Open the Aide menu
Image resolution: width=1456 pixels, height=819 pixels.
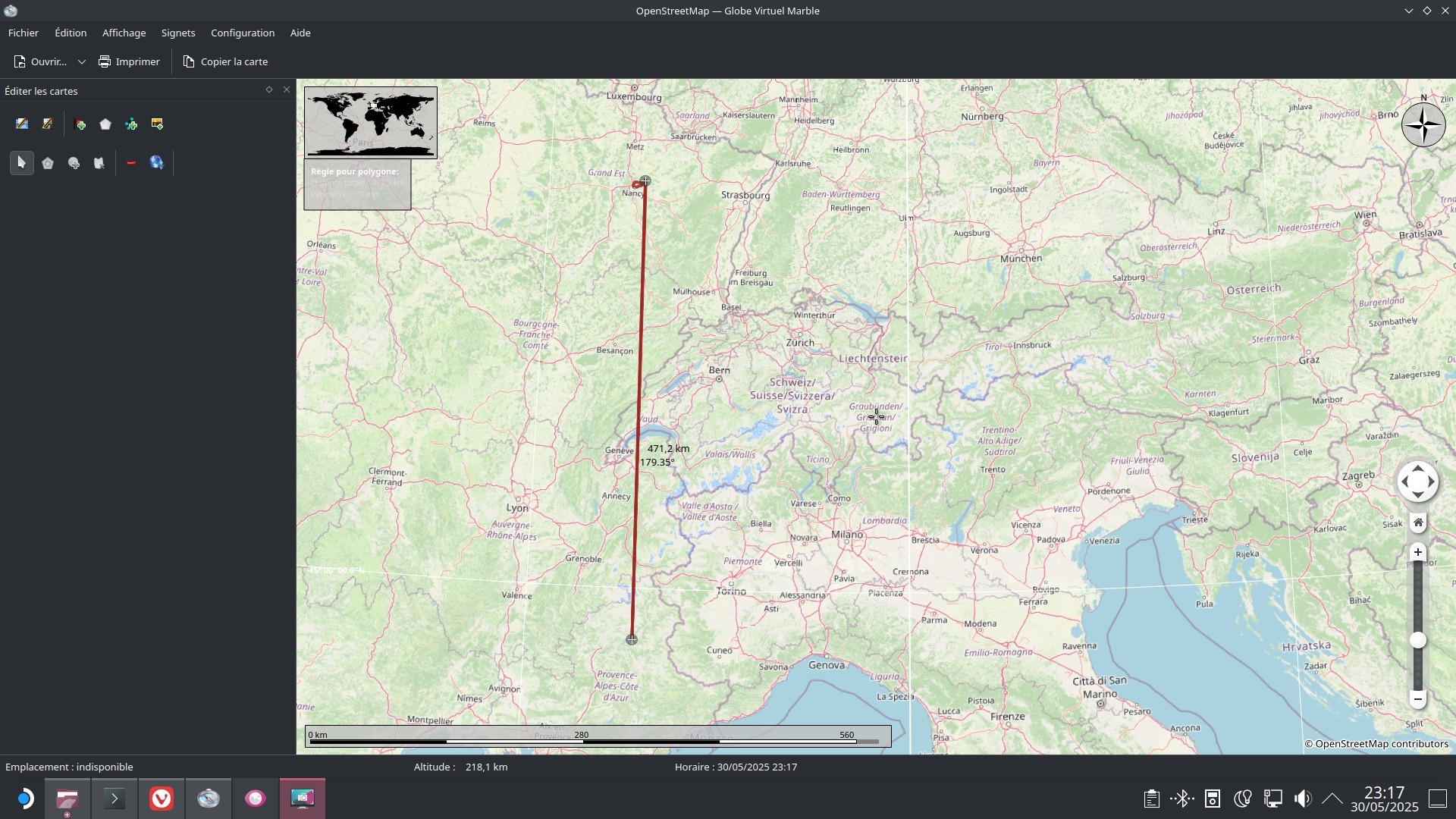tap(300, 33)
